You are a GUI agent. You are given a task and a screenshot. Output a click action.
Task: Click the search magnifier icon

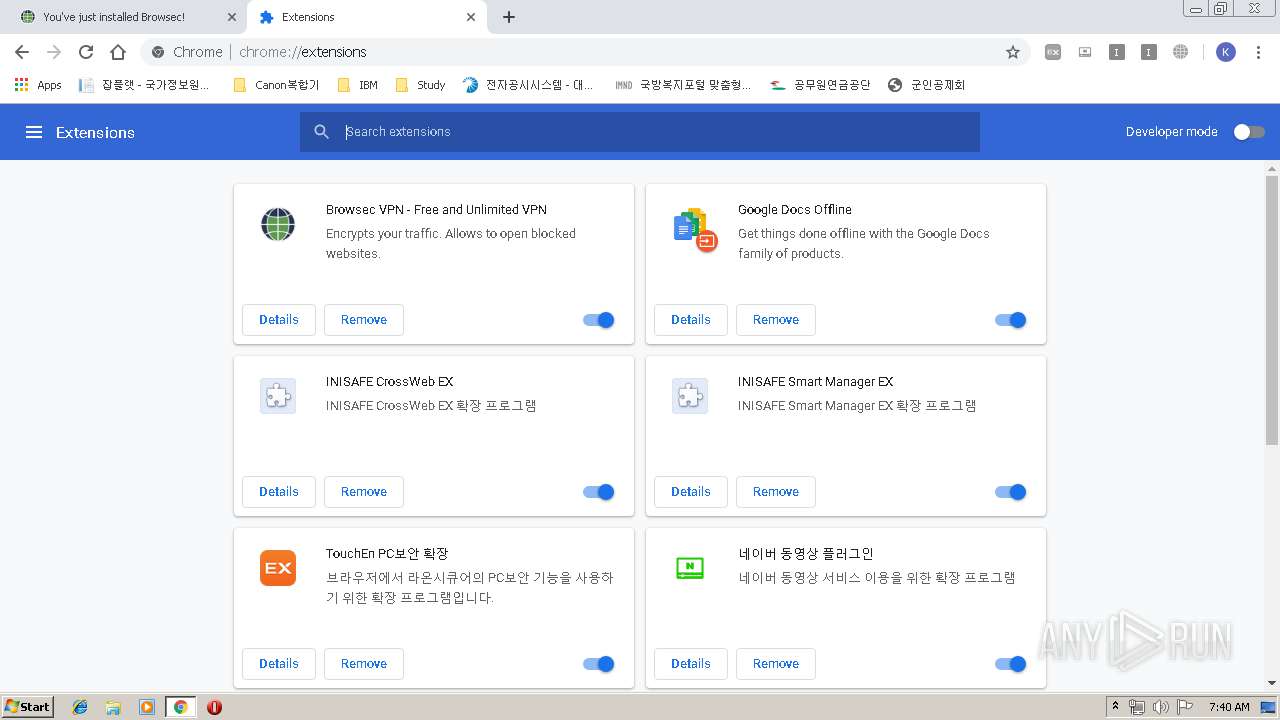[x=321, y=132]
